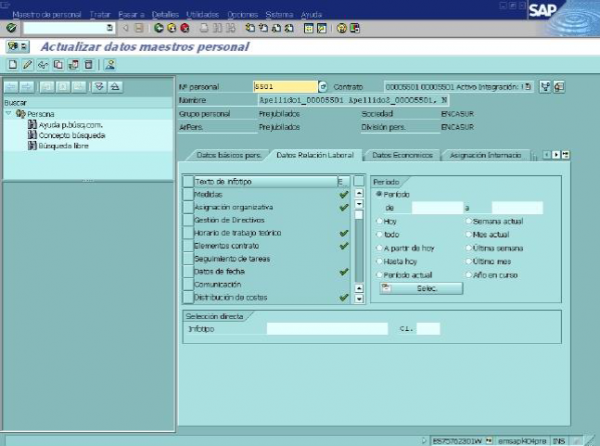Click Collapse all icon in search panel
The image size is (600, 446).
[115, 87]
